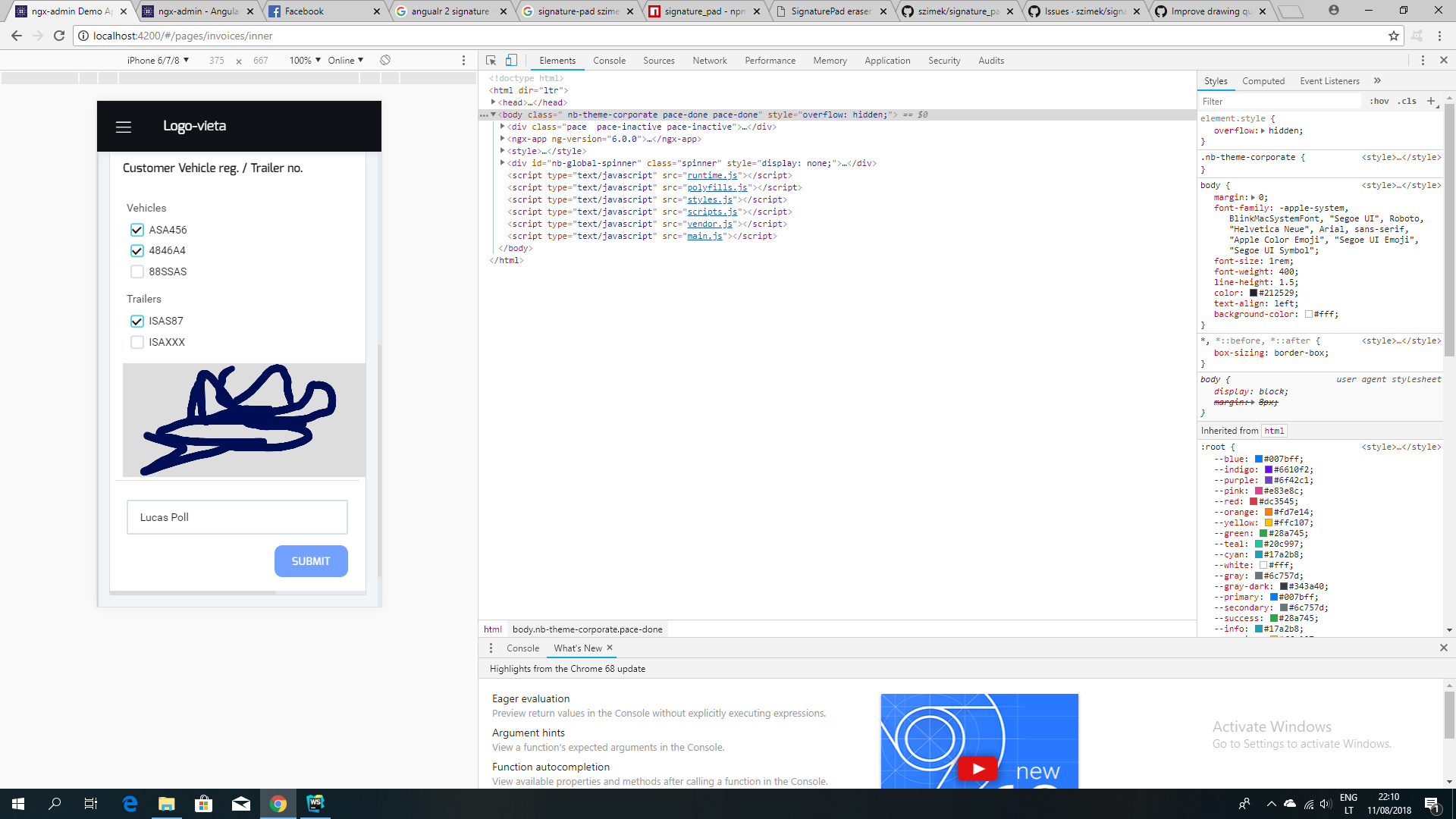Open the Online network throttling dropdown
The width and height of the screenshot is (1456, 819).
[x=345, y=60]
